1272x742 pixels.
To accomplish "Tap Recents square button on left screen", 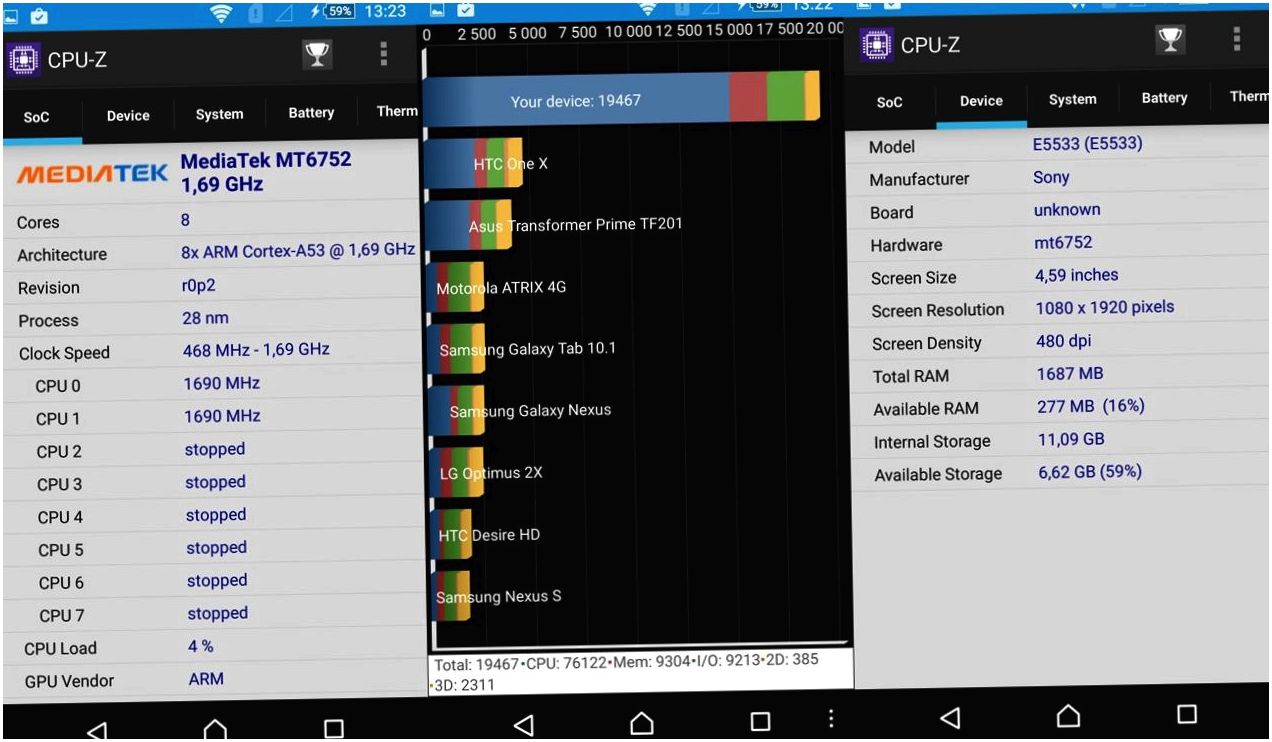I will (x=334, y=729).
